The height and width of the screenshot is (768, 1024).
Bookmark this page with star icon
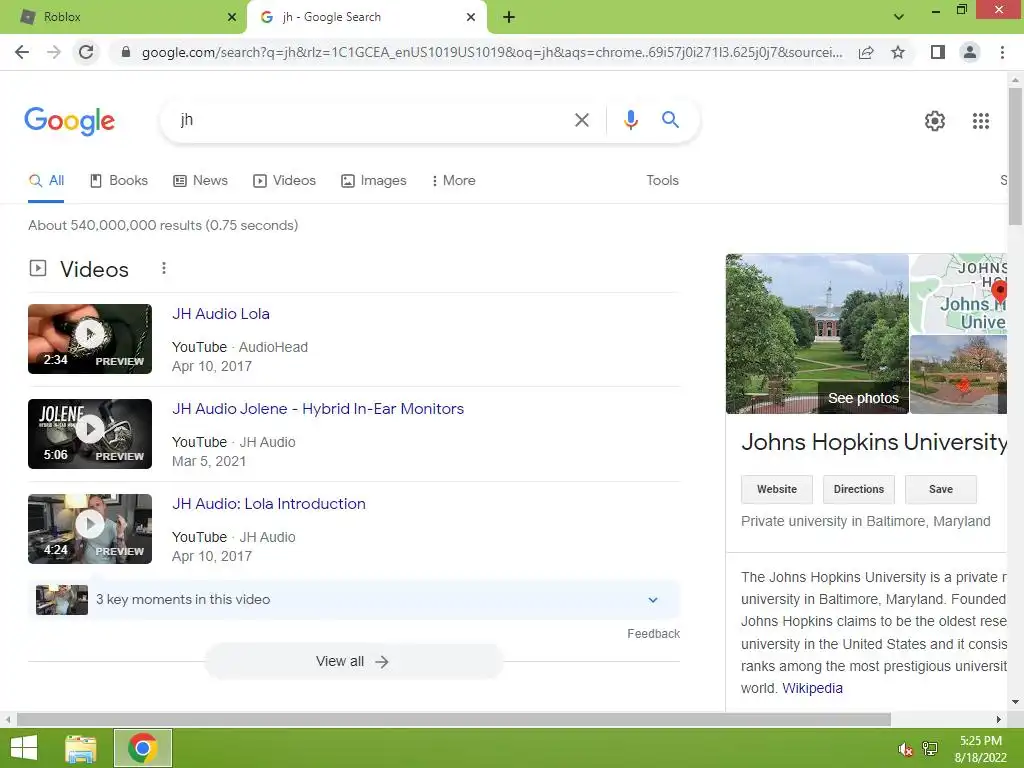tap(898, 52)
